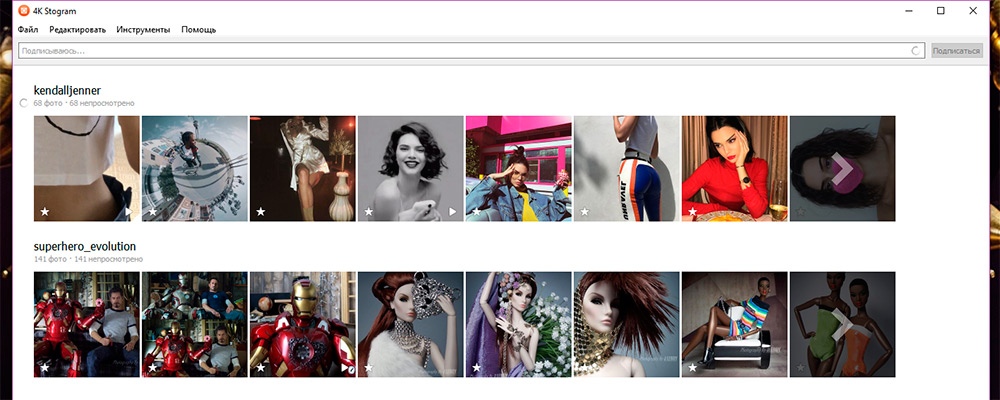Click the superhero_evolution account name

[84, 246]
